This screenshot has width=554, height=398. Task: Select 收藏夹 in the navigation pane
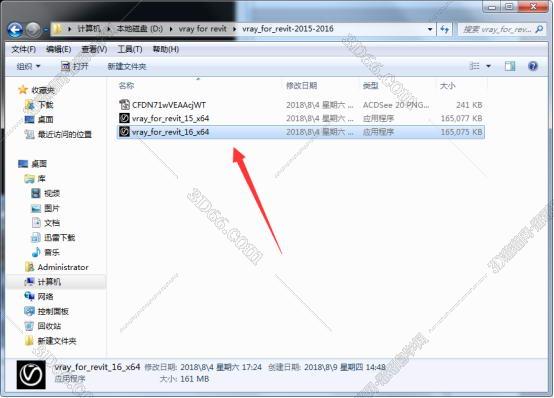[43, 90]
